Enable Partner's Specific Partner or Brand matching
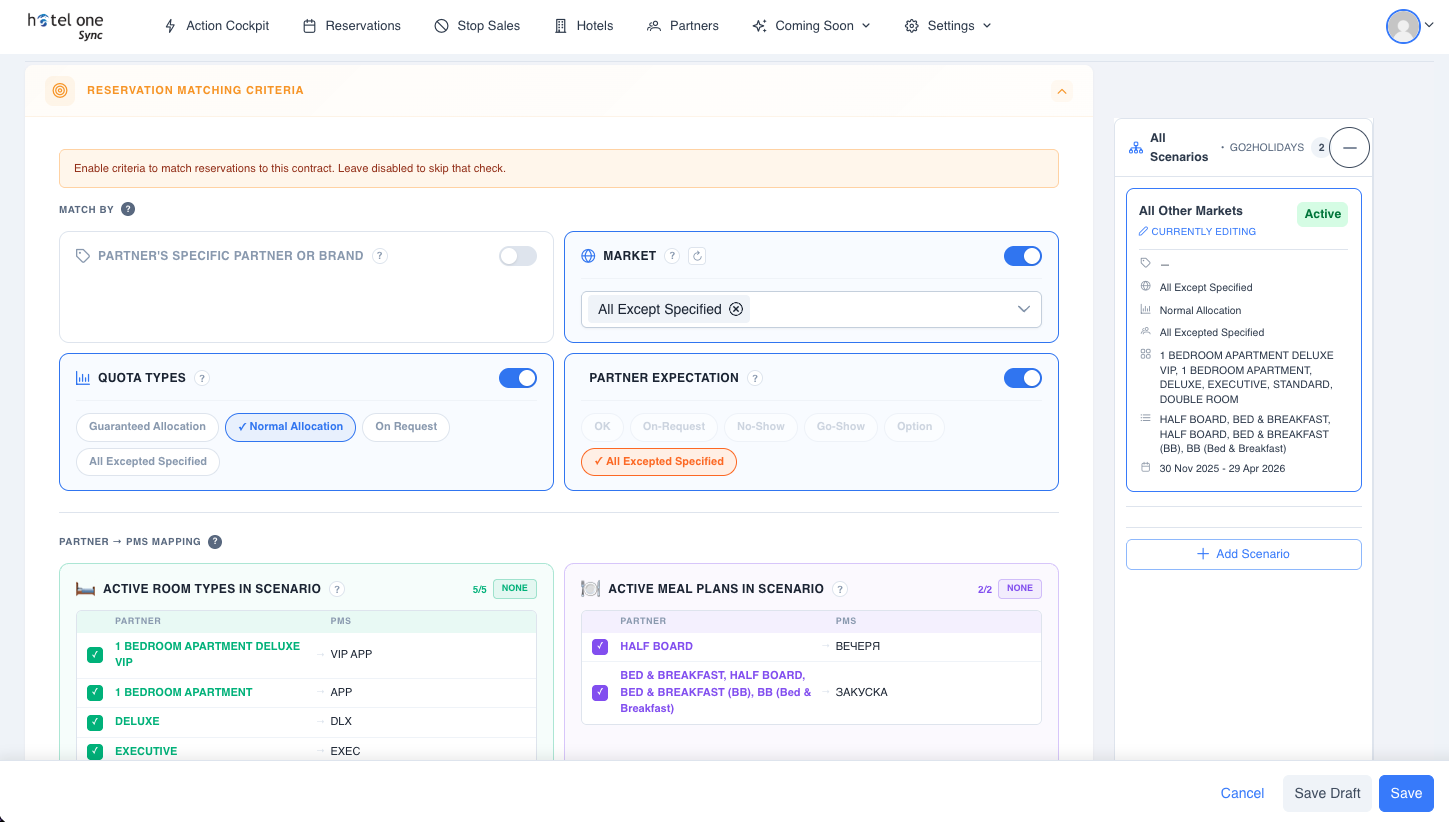The width and height of the screenshot is (1449, 822). click(517, 255)
